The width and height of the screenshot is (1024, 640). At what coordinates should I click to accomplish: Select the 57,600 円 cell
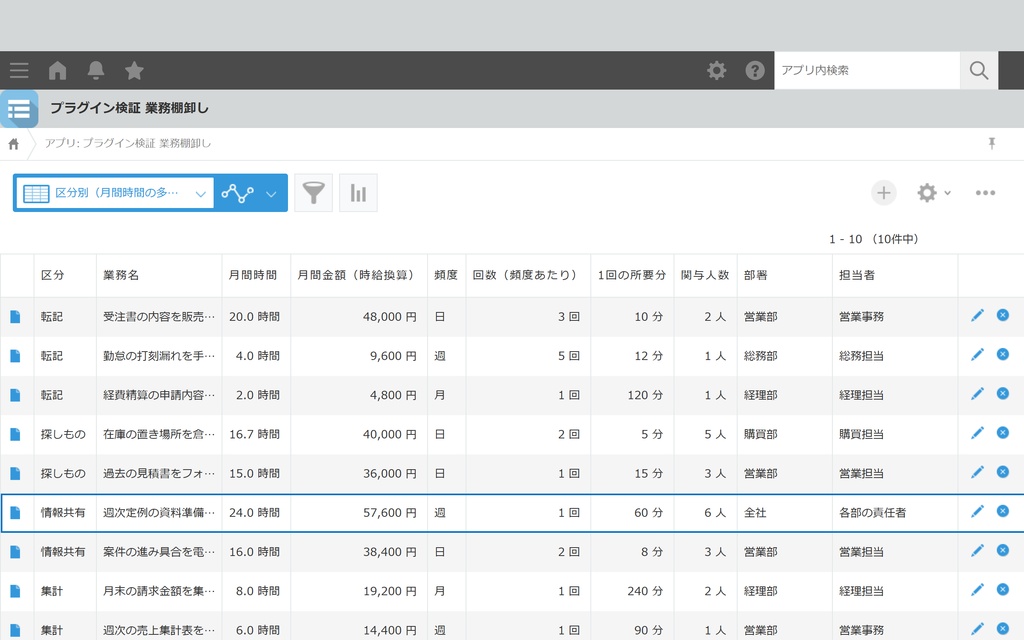(359, 513)
